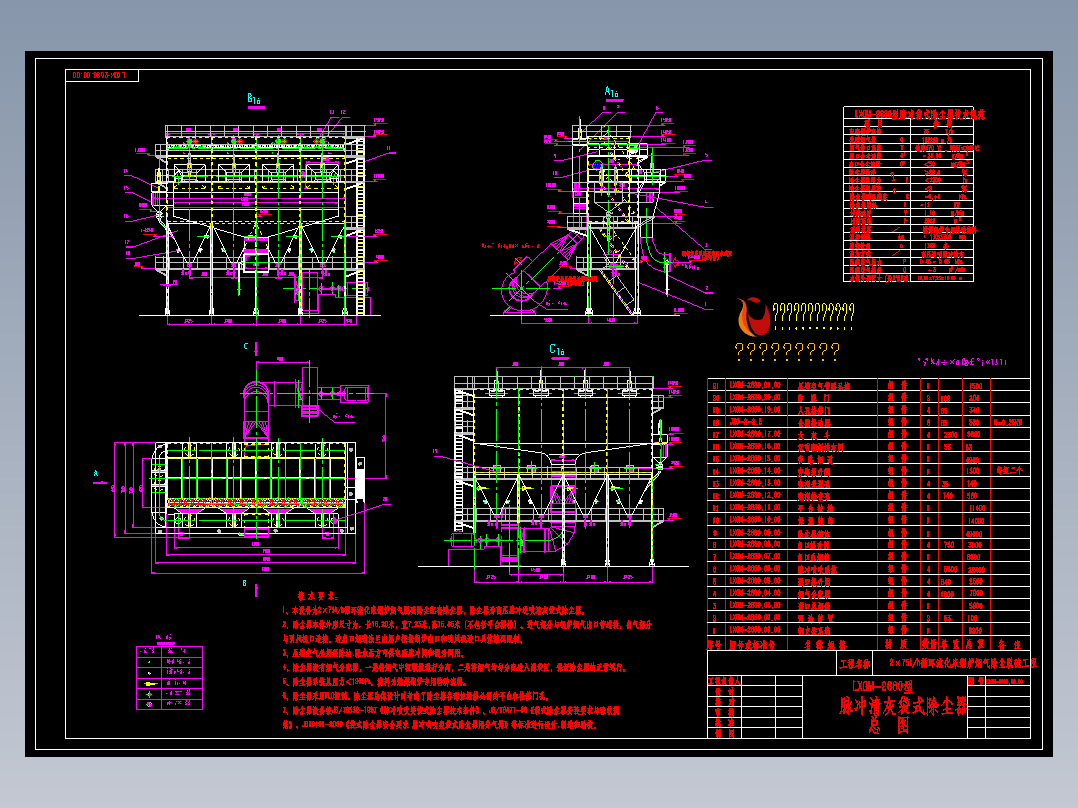The height and width of the screenshot is (808, 1078).
Task: Click technical requirement note number 7
Action: tap(451, 717)
